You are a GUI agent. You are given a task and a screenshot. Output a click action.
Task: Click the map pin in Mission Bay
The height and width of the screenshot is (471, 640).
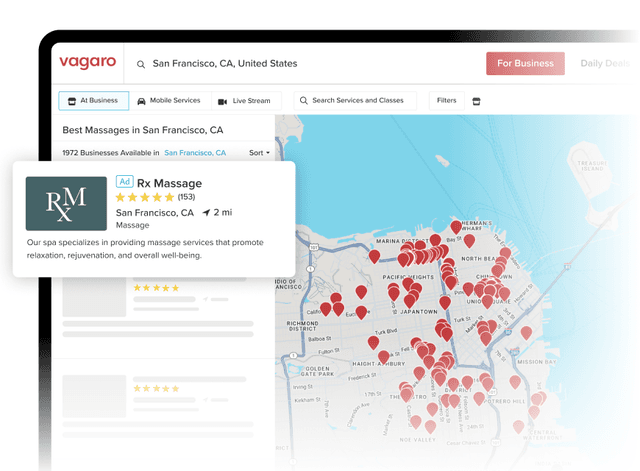(x=527, y=333)
